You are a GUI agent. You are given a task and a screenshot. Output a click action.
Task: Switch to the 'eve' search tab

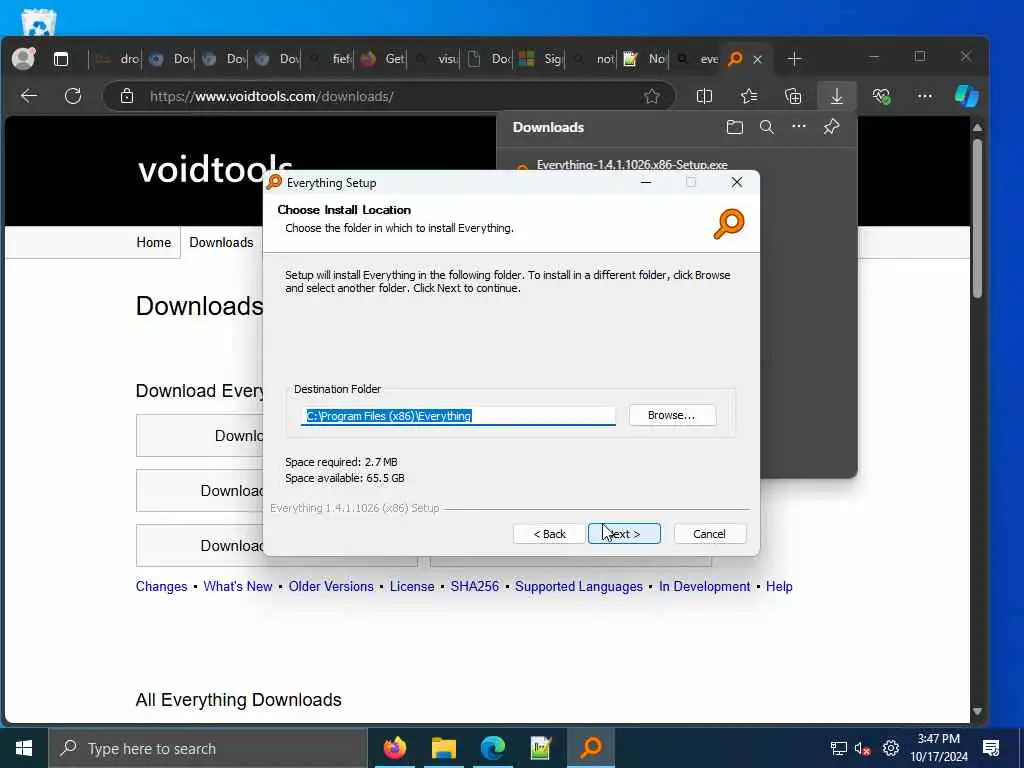click(x=696, y=59)
